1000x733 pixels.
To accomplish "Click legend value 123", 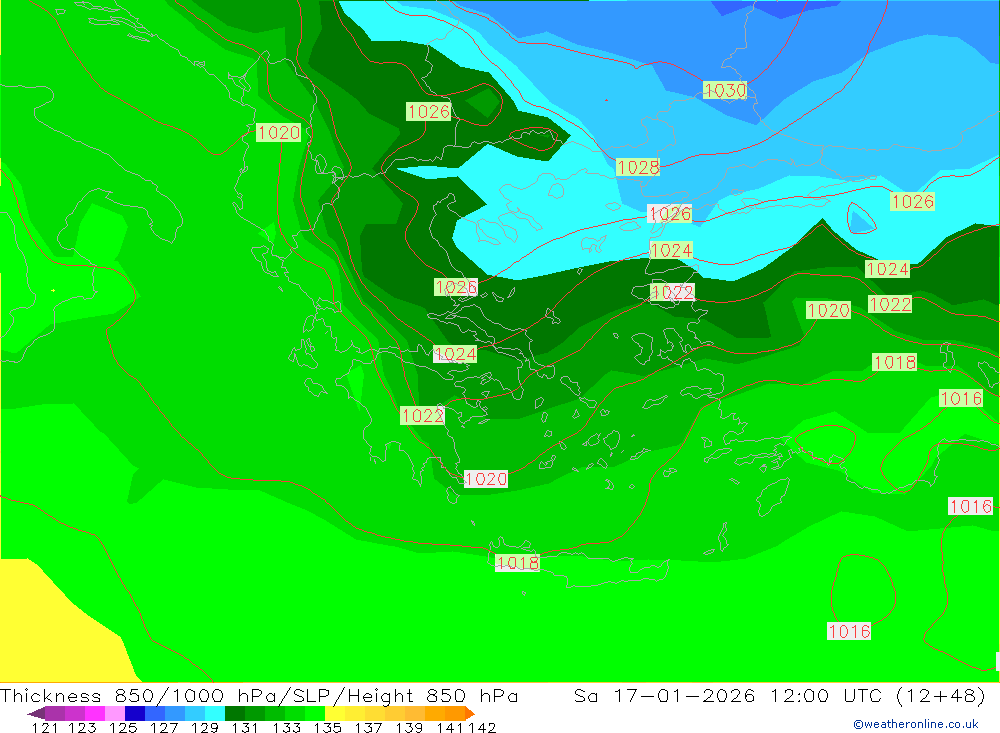I will [x=82, y=727].
